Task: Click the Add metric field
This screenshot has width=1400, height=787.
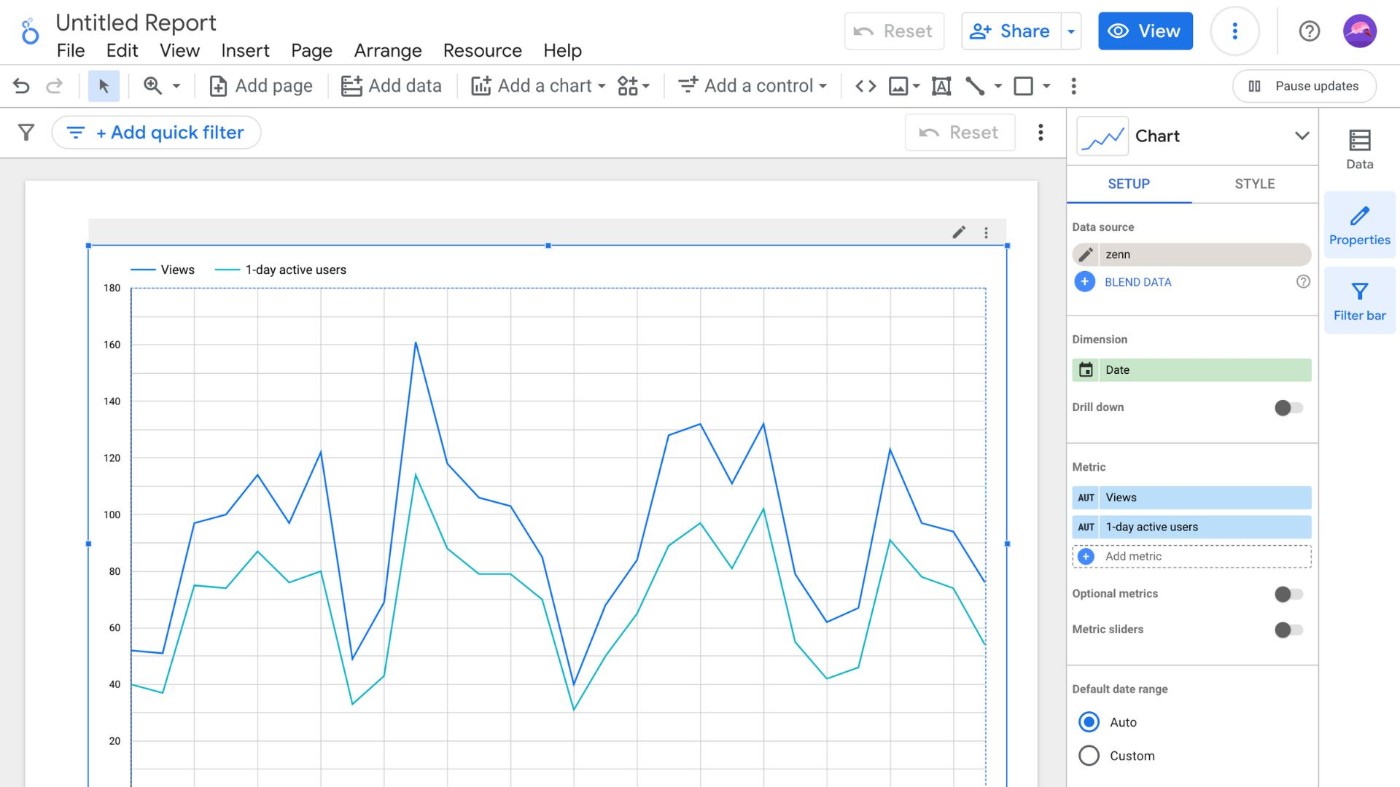Action: (1192, 556)
